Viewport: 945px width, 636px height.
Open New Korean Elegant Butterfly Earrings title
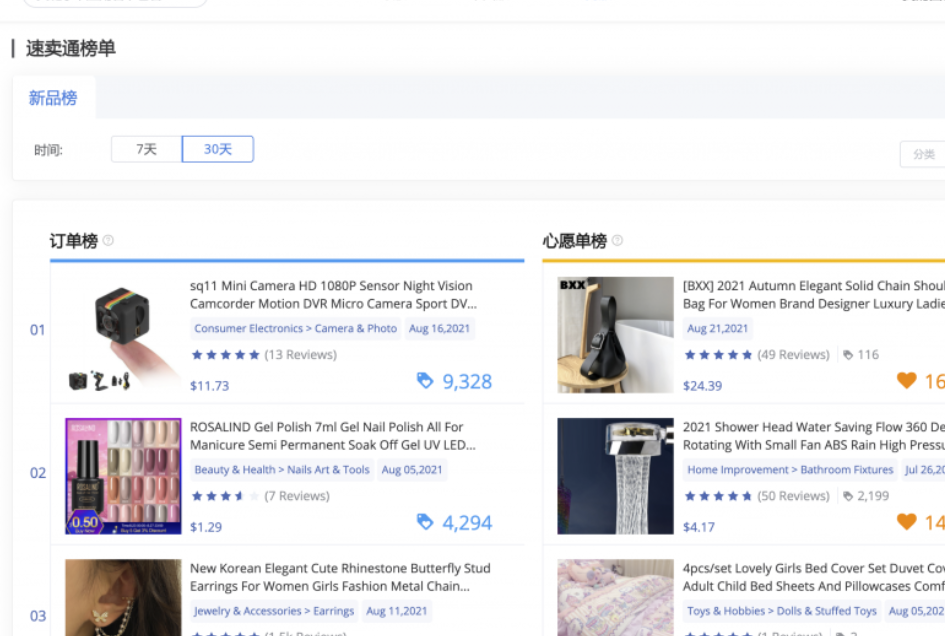coord(341,577)
